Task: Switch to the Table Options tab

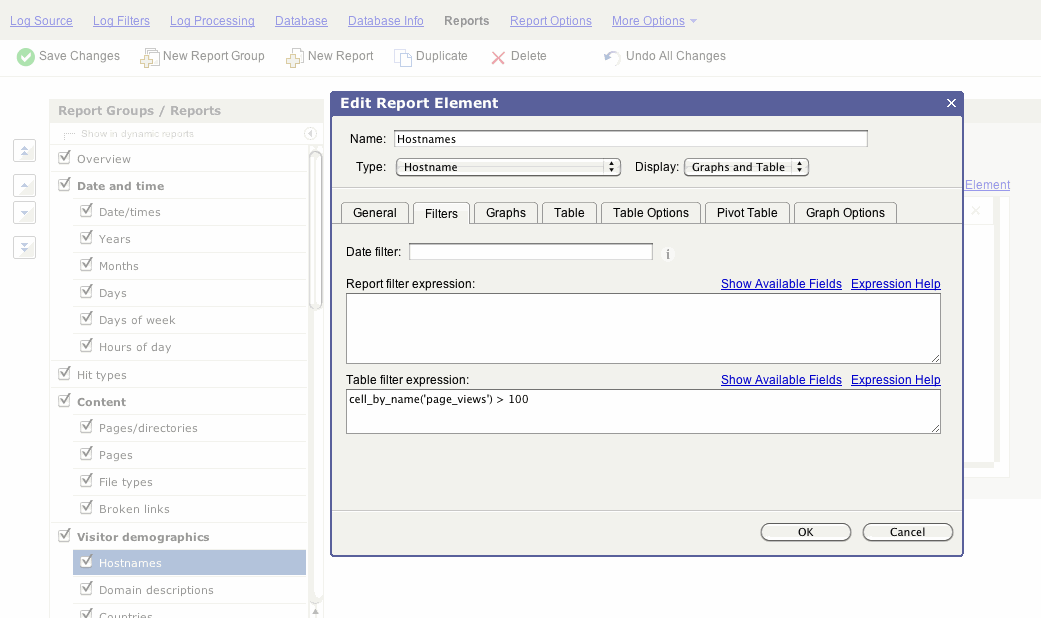Action: pos(650,213)
